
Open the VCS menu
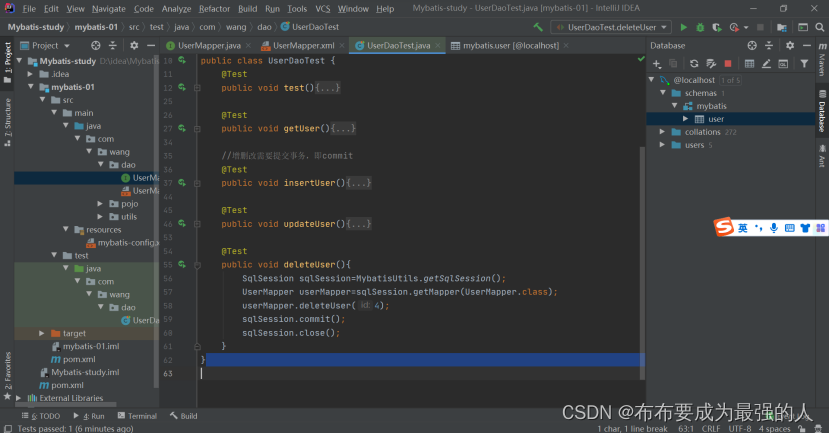coord(323,8)
